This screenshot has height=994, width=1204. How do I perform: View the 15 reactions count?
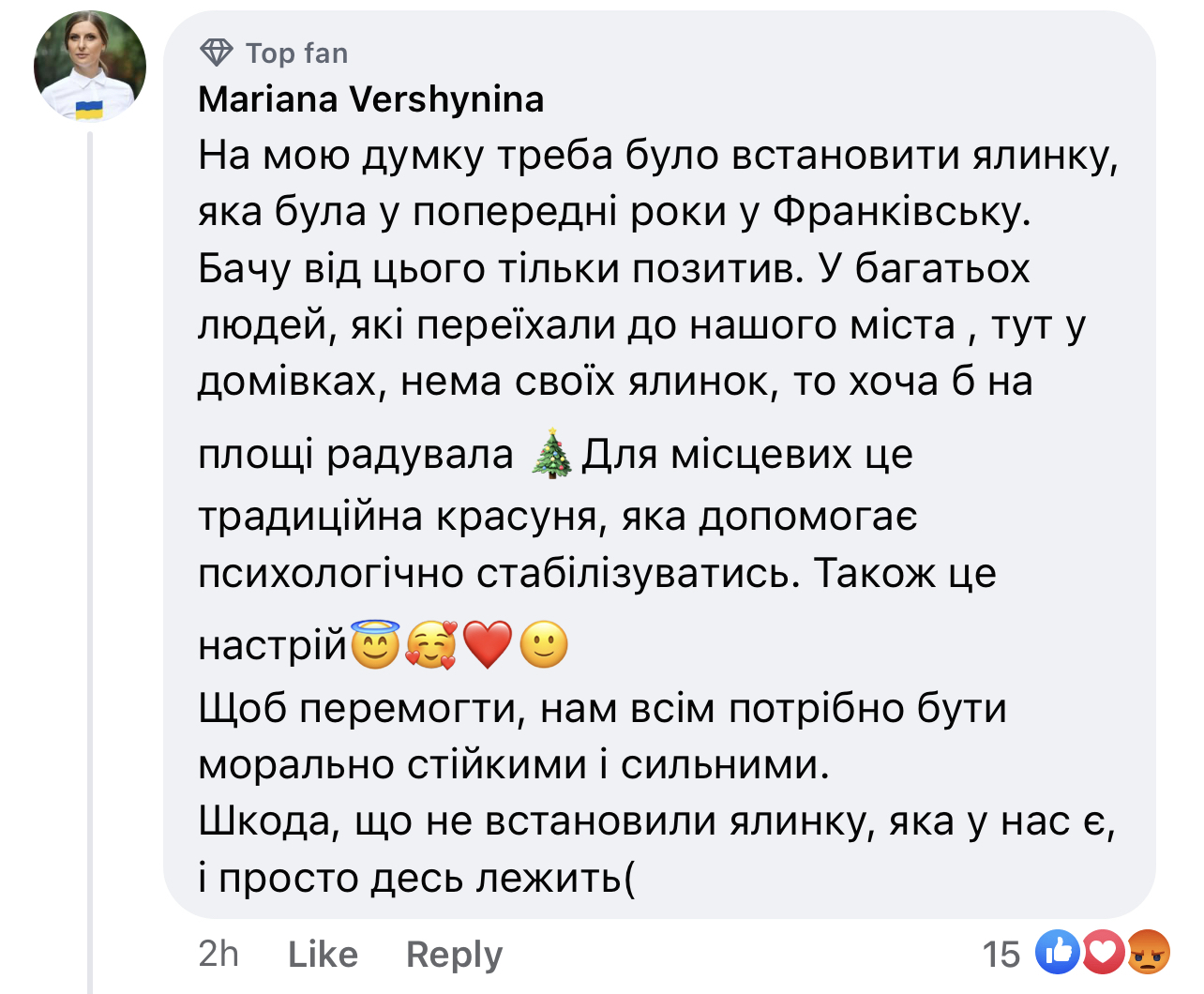1001,954
